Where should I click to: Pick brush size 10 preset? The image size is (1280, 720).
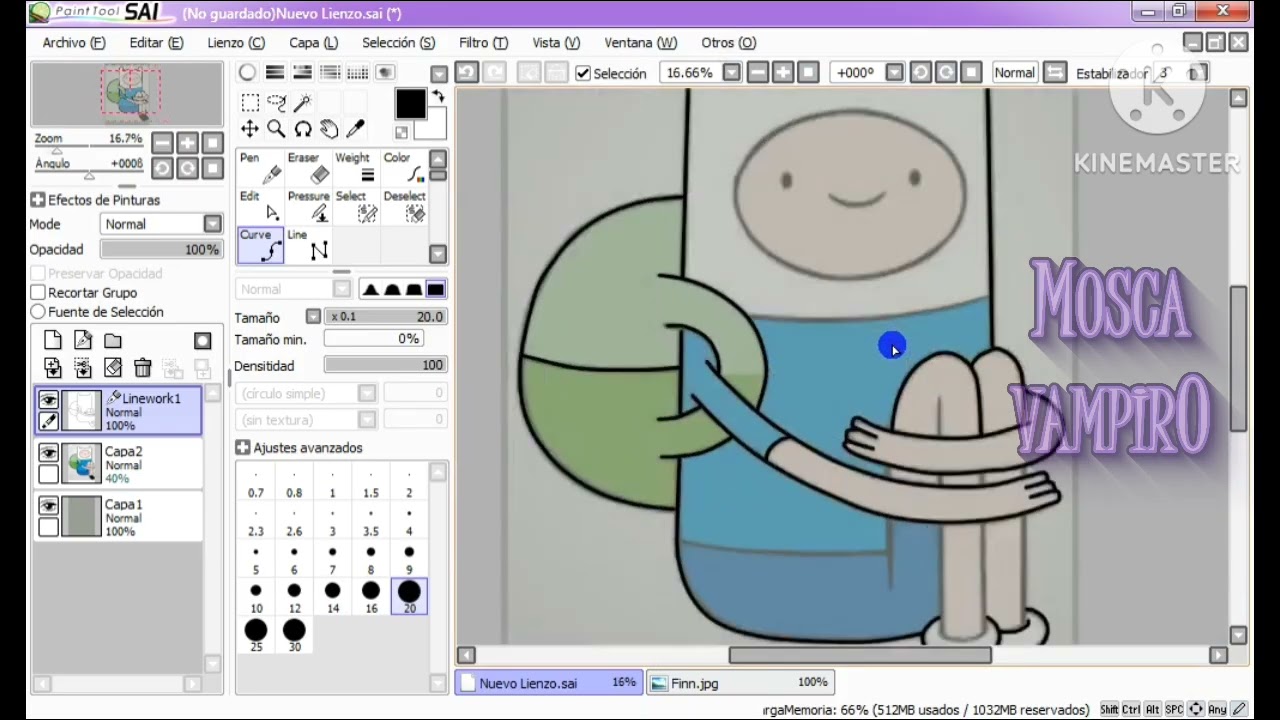[x=256, y=597]
